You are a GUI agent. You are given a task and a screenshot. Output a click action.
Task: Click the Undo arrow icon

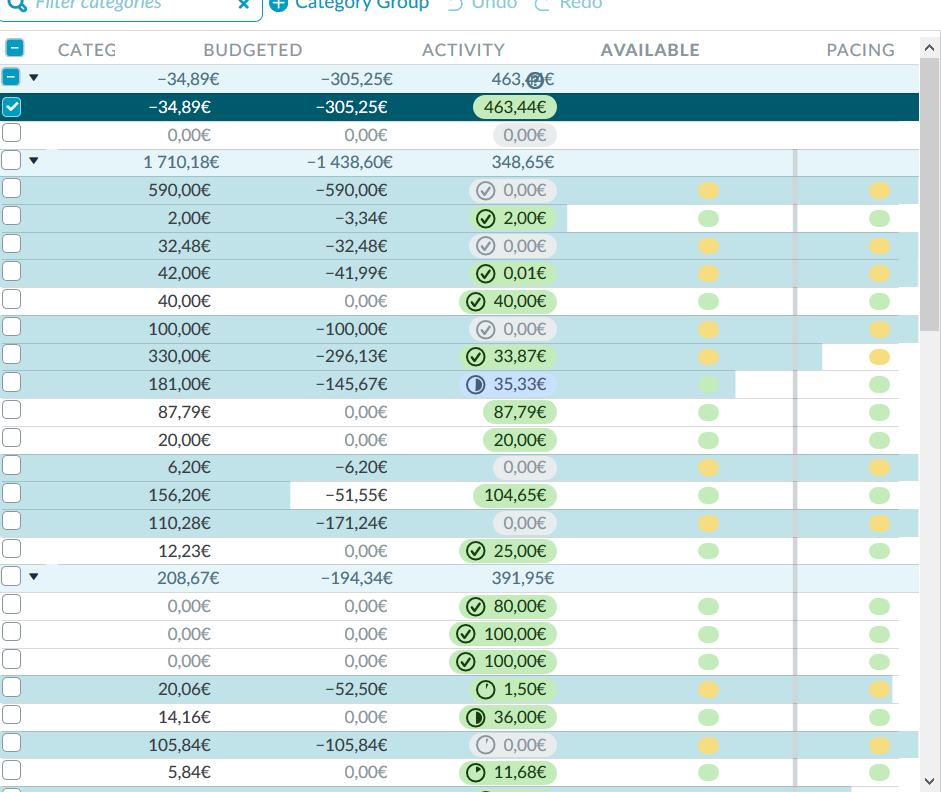(x=456, y=5)
